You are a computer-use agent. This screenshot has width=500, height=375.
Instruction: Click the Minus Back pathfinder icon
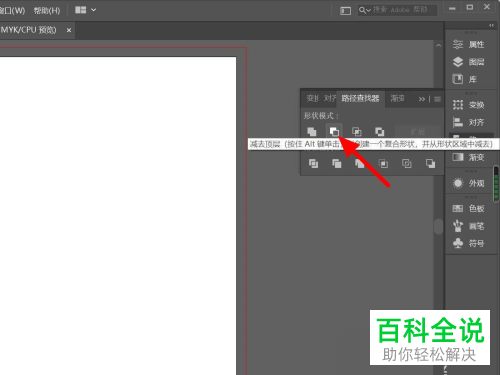click(430, 163)
